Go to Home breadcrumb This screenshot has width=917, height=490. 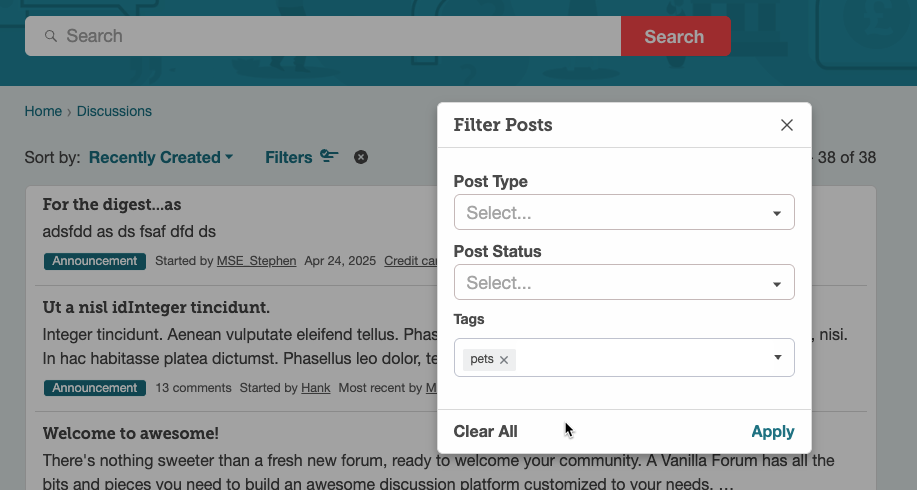click(43, 111)
